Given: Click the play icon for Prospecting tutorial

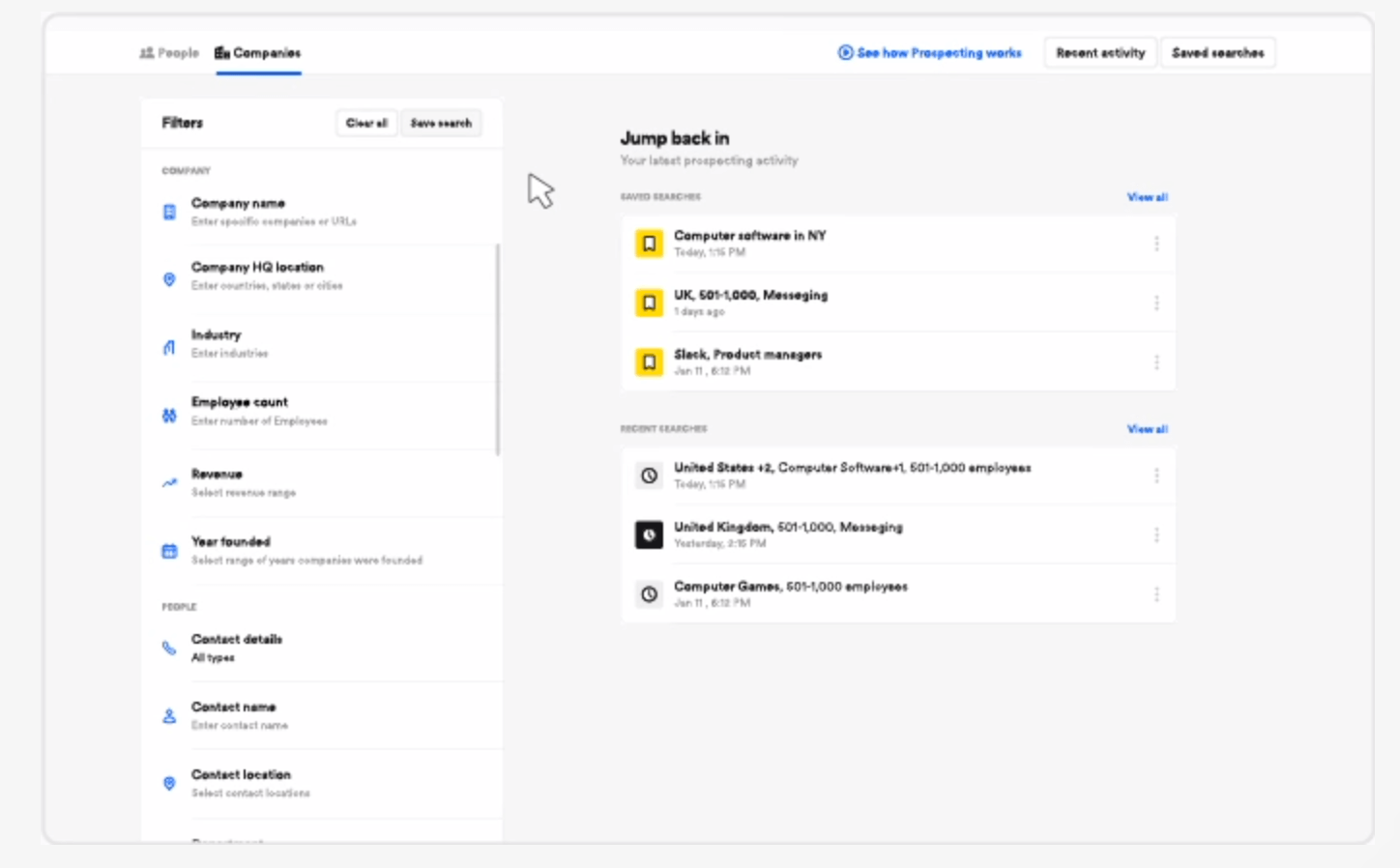Looking at the screenshot, I should pos(845,53).
